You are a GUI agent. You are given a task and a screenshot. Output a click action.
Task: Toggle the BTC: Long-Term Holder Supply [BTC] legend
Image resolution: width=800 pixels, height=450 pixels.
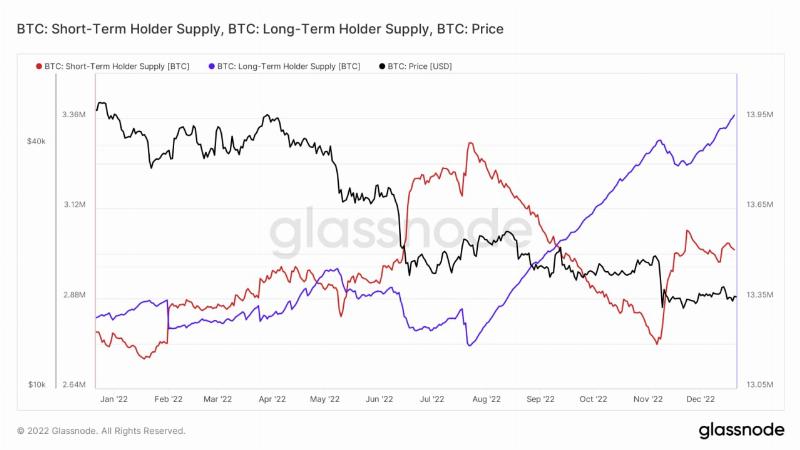point(285,66)
